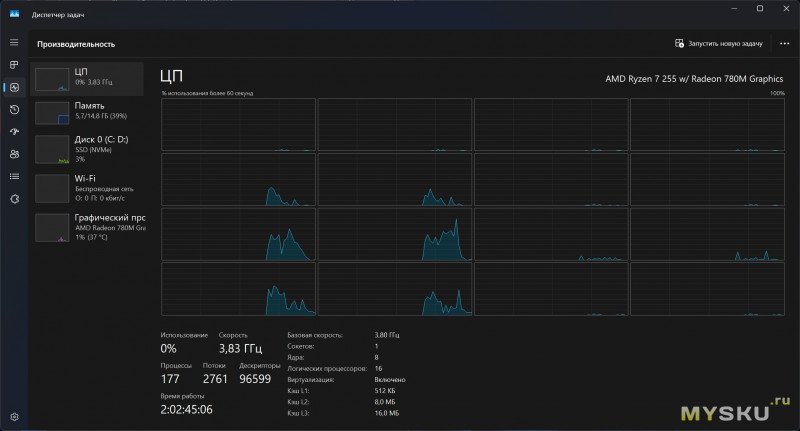This screenshot has width=800, height=431.
Task: Click the ЦП mini usage graph thumbnail
Action: [x=51, y=80]
